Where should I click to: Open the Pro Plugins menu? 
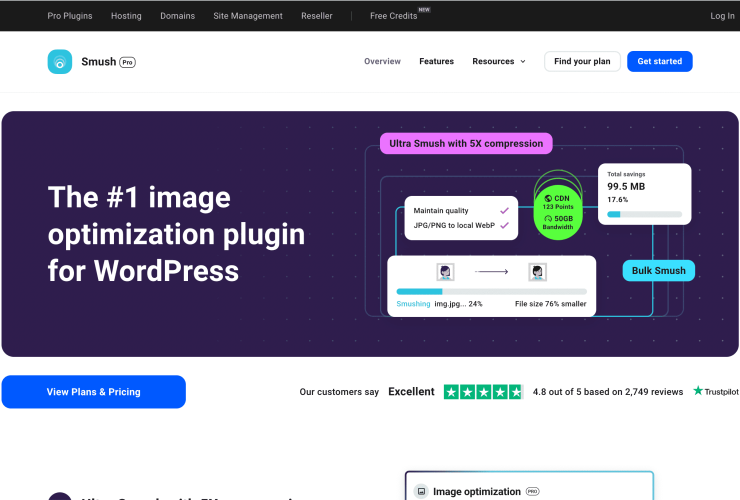tap(69, 16)
